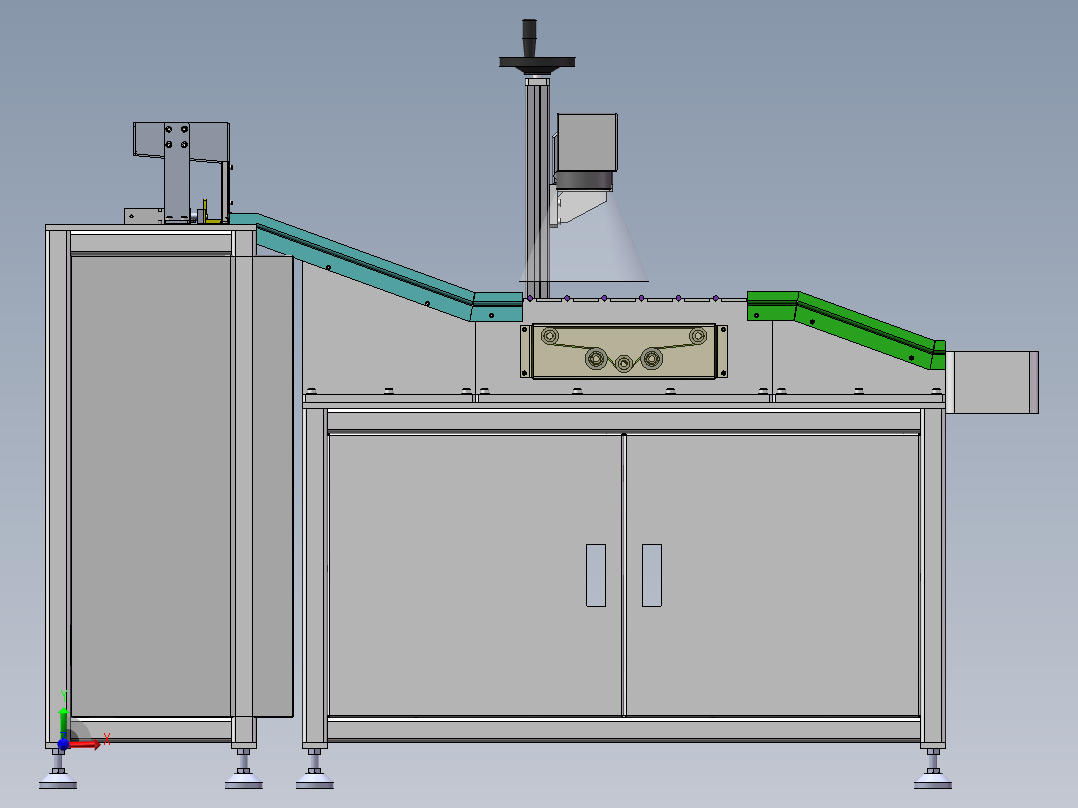Select the far-left leveling foot

tap(58, 769)
